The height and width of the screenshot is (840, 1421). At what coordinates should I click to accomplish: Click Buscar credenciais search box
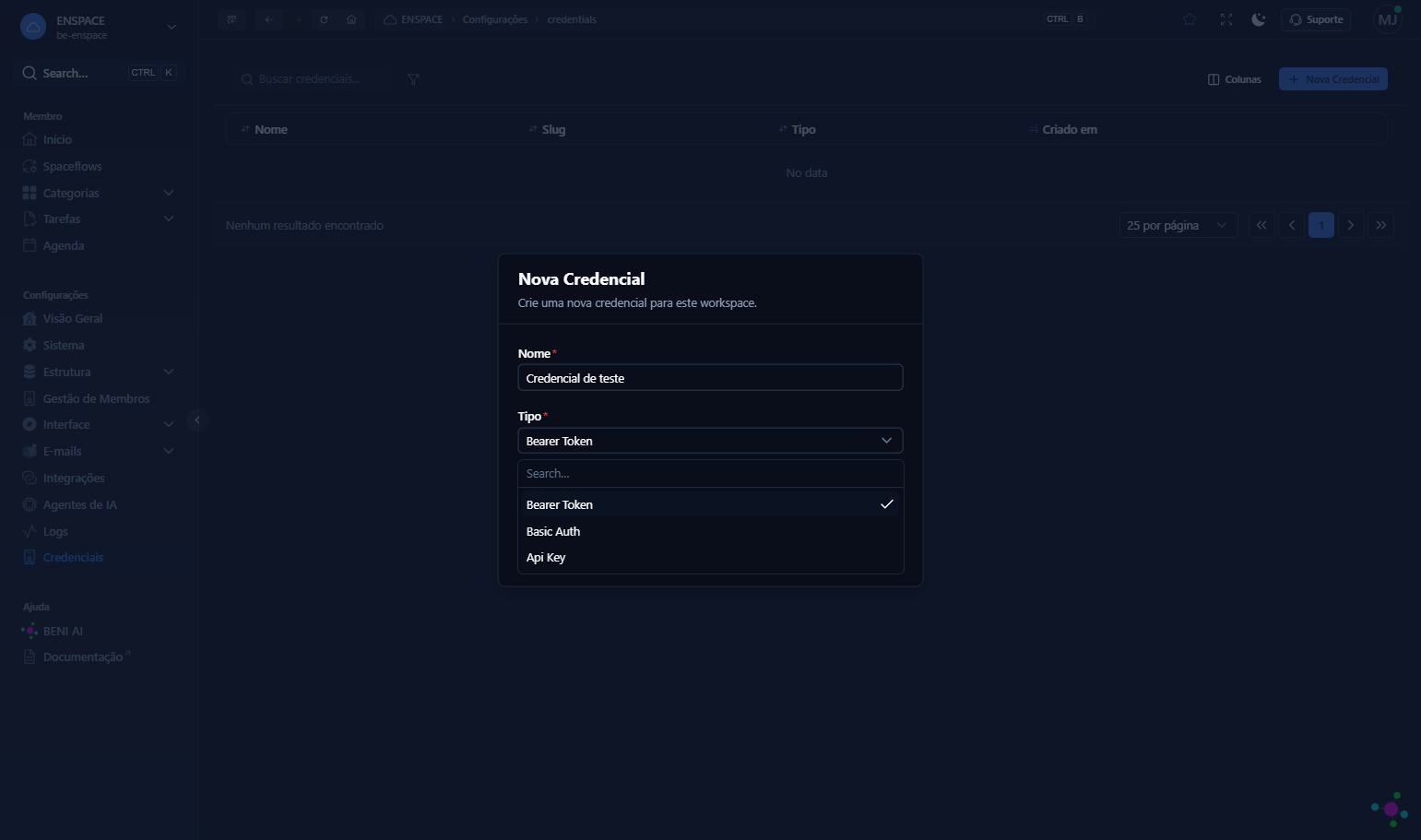point(314,79)
